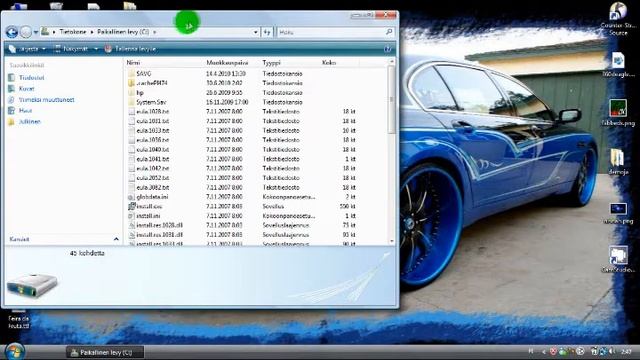Open the Järjestä toolbar menu
This screenshot has width=640, height=360.
point(27,49)
